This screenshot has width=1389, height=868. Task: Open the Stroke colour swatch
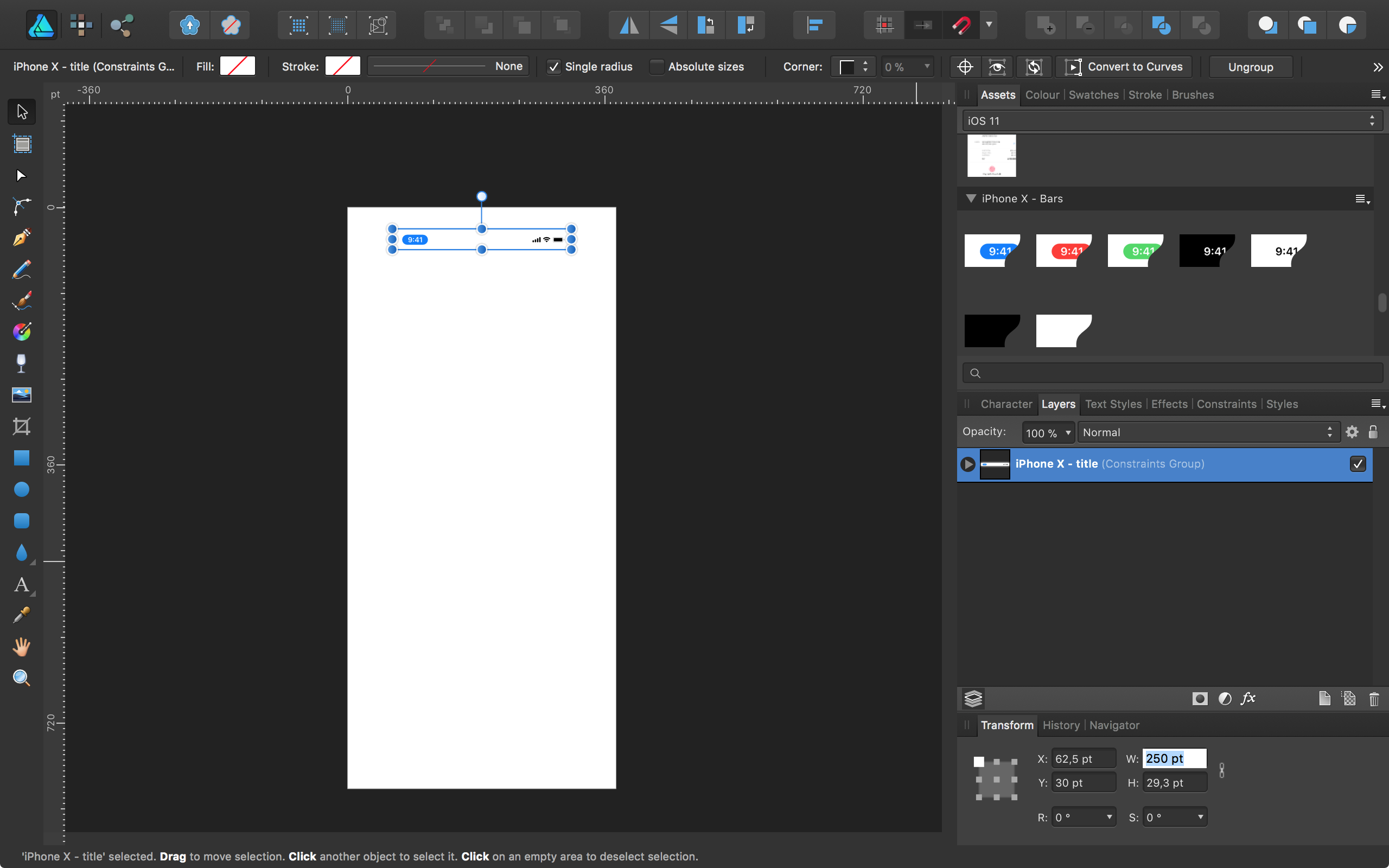click(x=343, y=66)
